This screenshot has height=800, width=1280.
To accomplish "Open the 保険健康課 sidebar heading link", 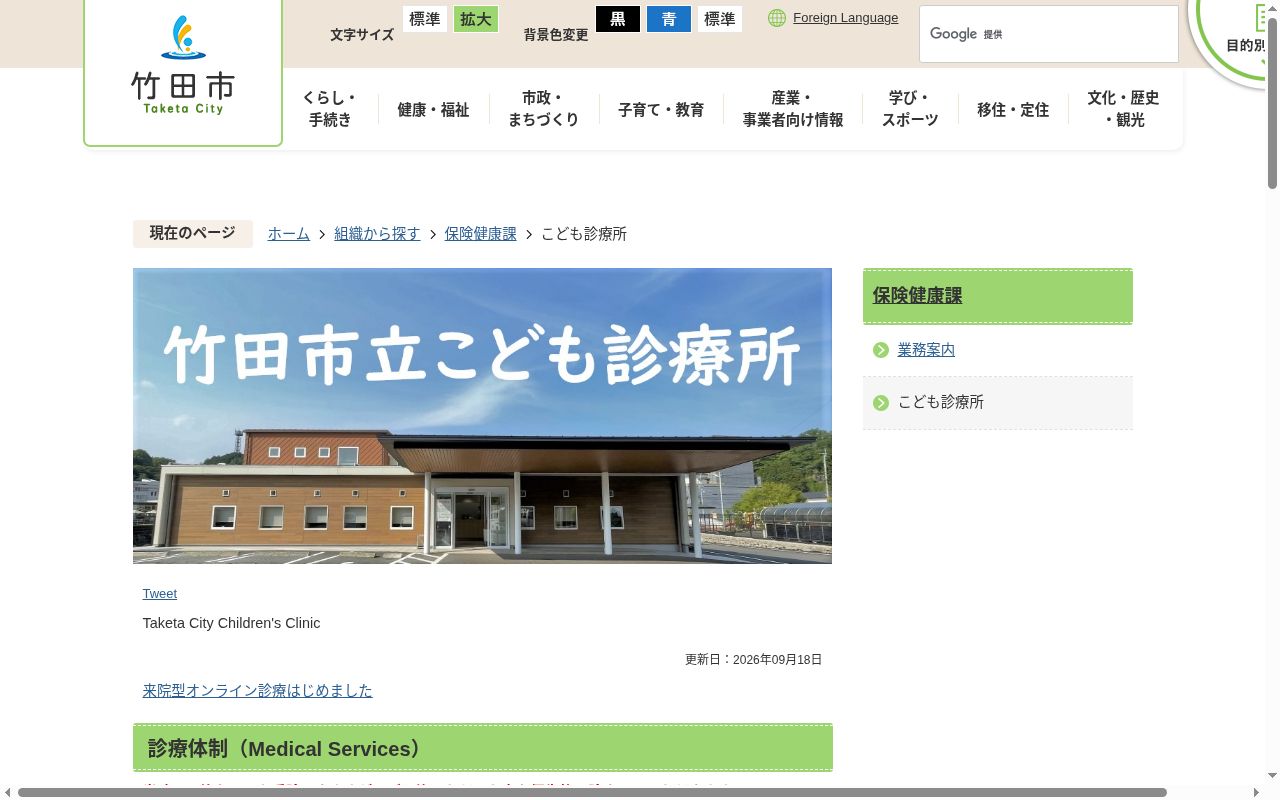I will coord(917,296).
